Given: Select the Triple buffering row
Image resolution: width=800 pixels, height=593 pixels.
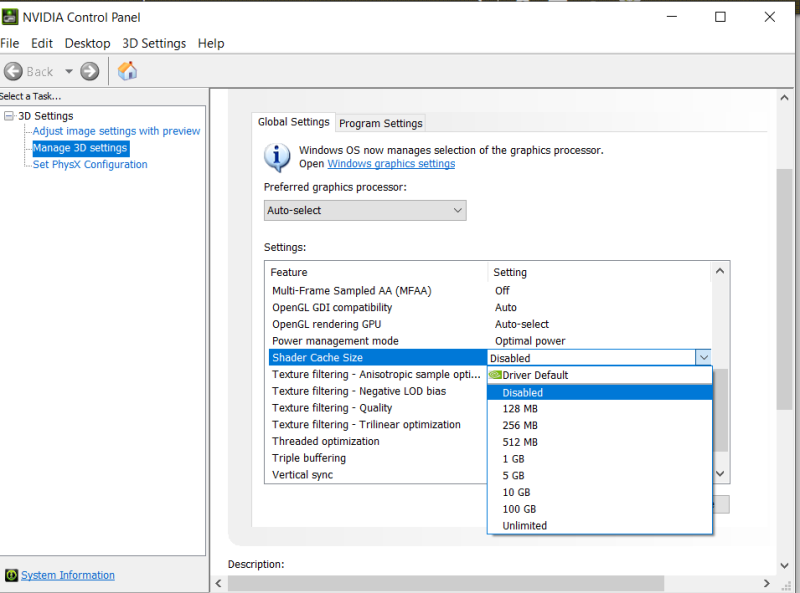Looking at the screenshot, I should point(378,458).
